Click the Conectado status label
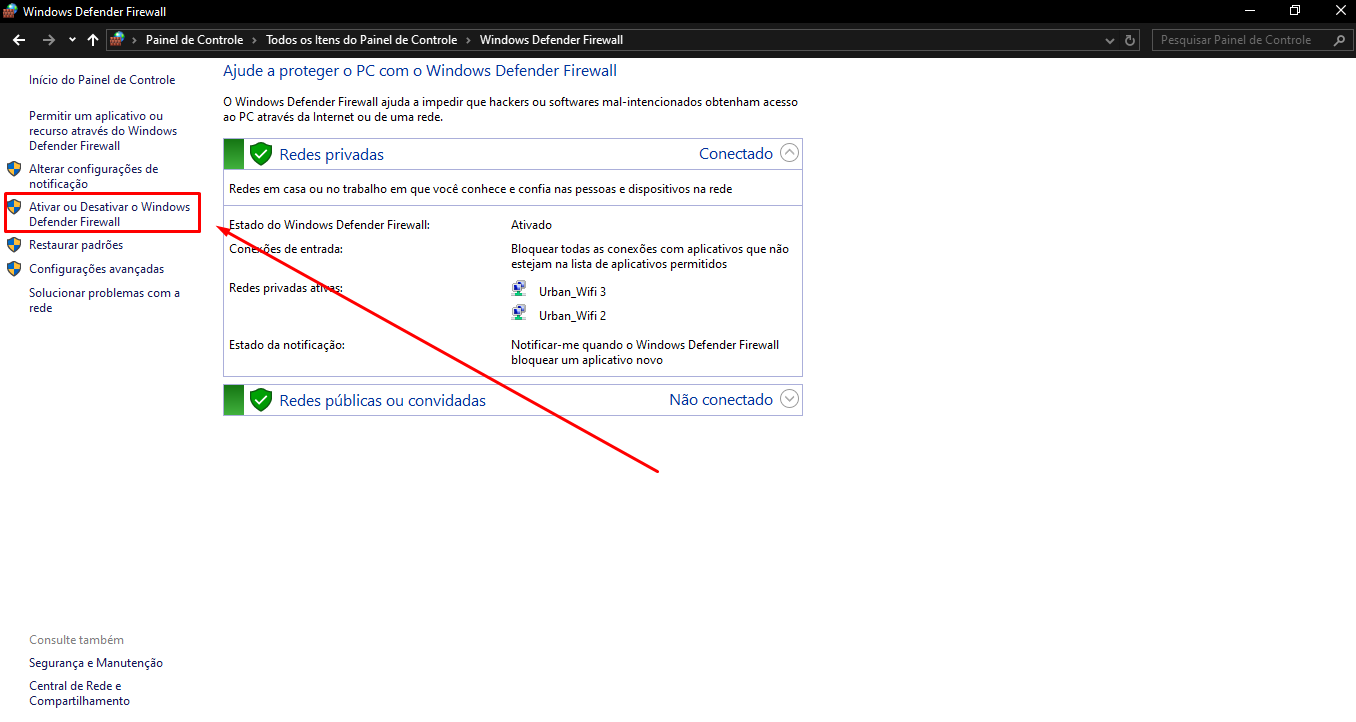This screenshot has width=1356, height=722. point(736,153)
